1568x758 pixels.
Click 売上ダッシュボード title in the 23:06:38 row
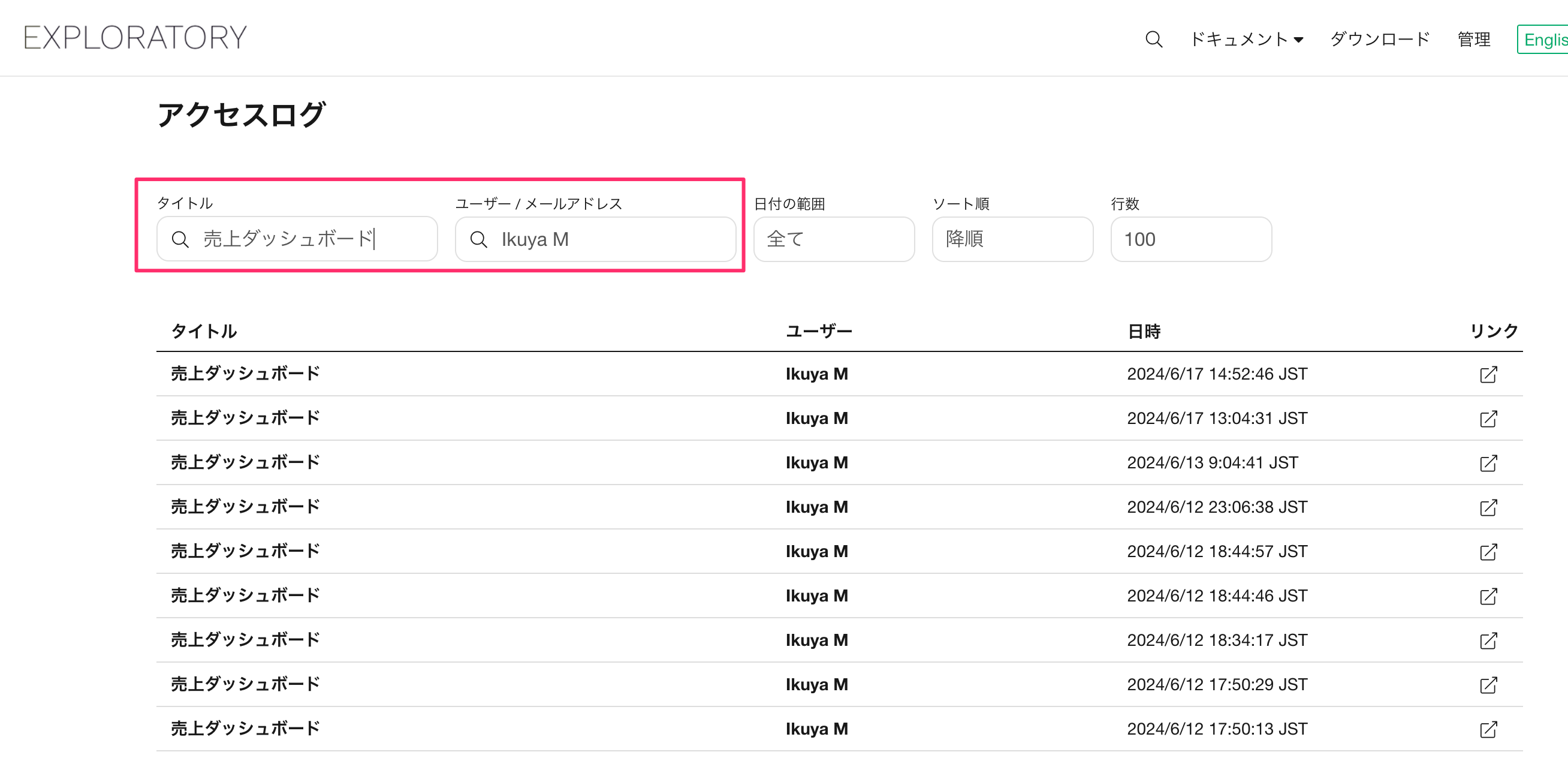pos(245,507)
